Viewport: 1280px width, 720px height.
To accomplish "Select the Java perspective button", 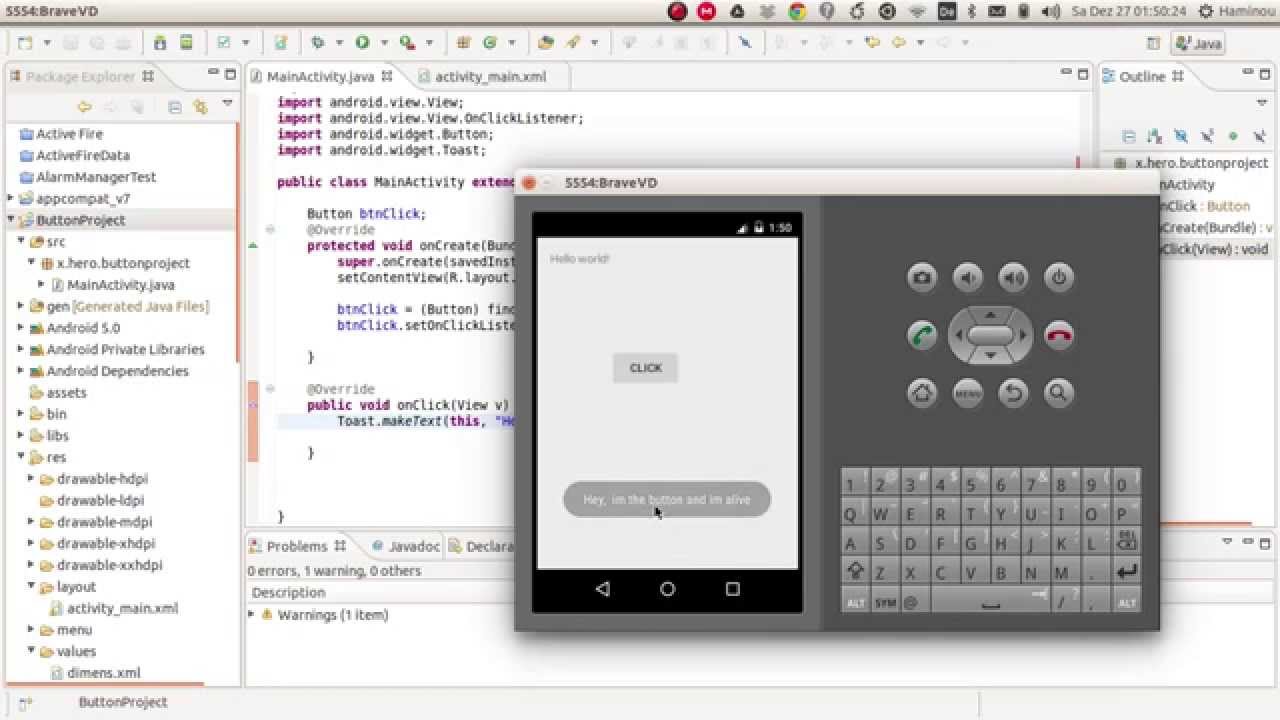I will [x=1198, y=44].
